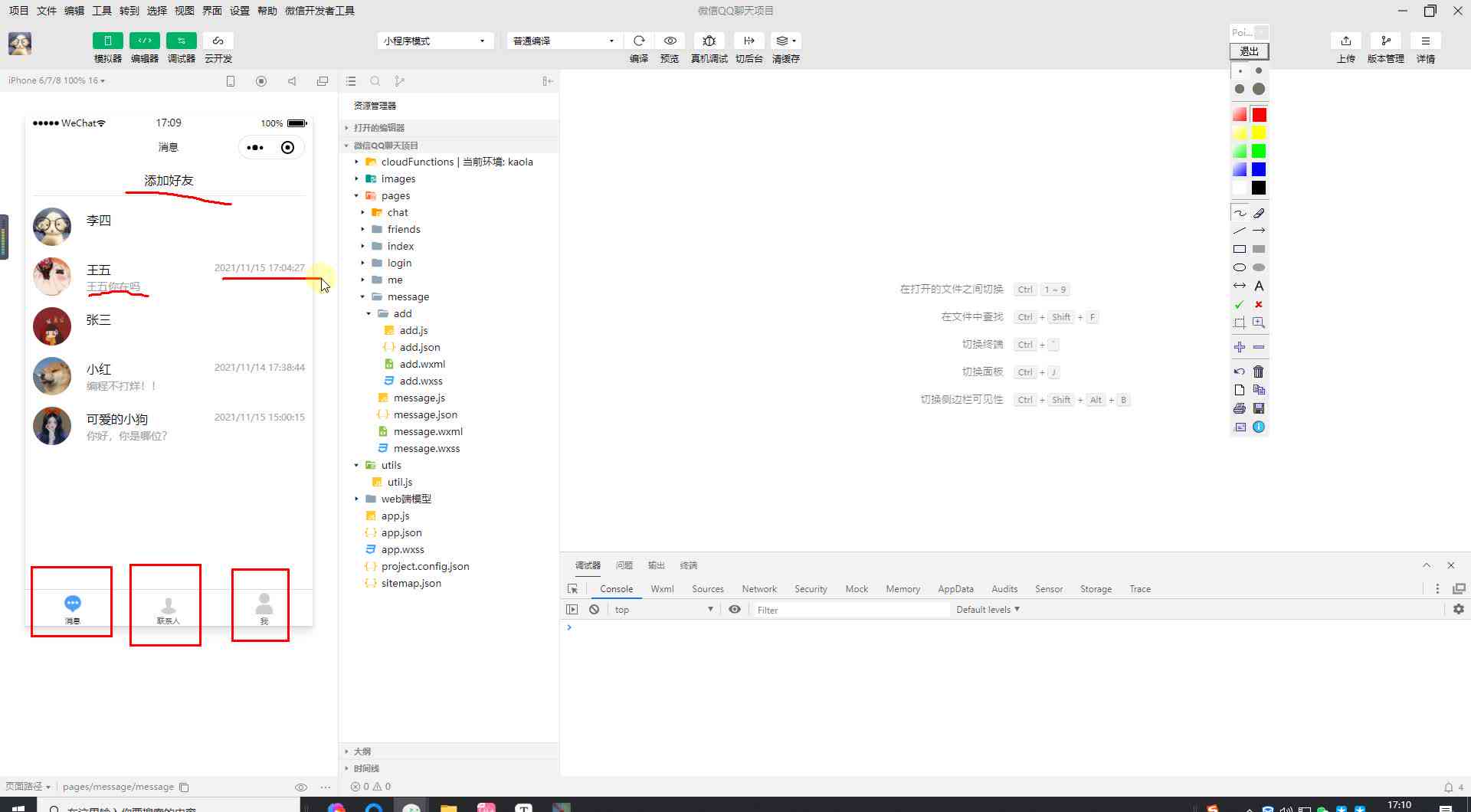Expand the images folder
This screenshot has width=1471, height=812.
tap(449, 178)
